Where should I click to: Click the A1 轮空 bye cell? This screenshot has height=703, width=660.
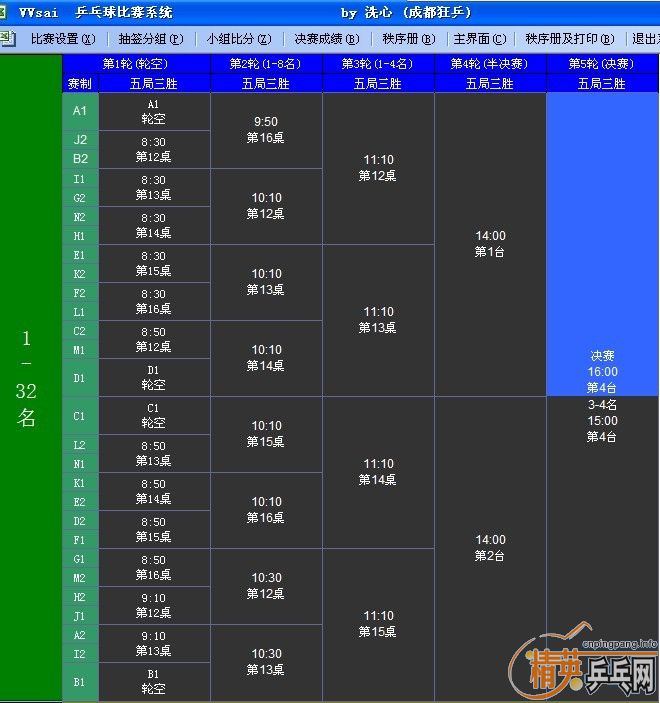pos(154,112)
